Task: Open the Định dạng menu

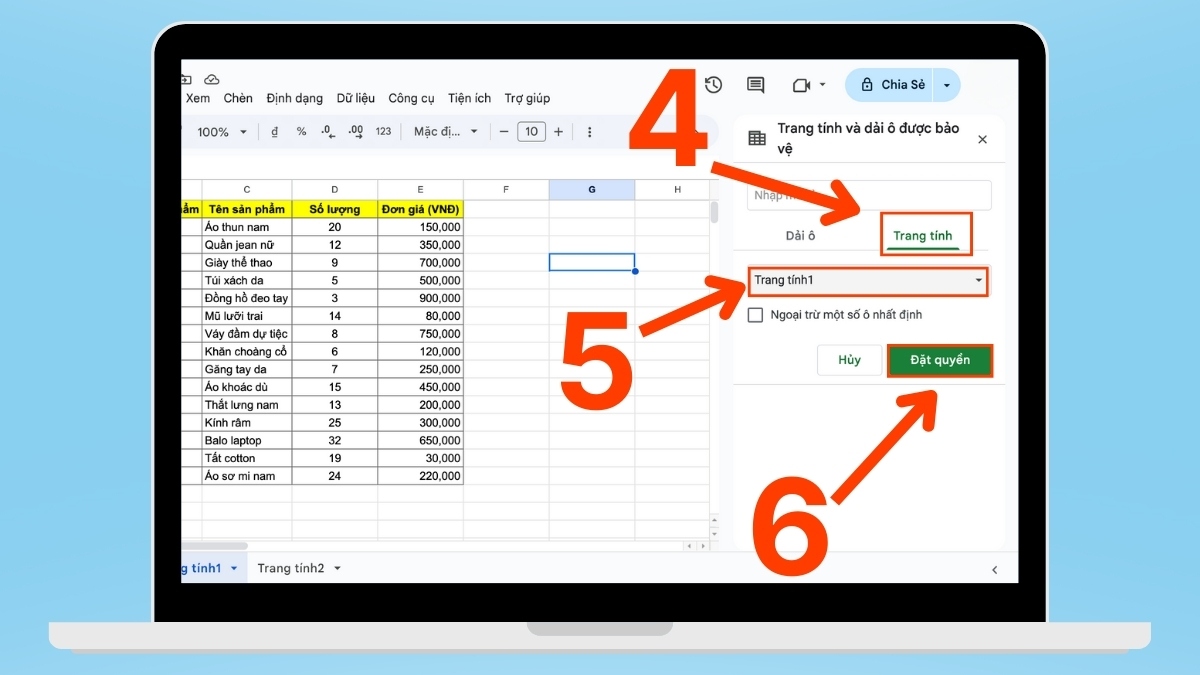Action: point(295,98)
